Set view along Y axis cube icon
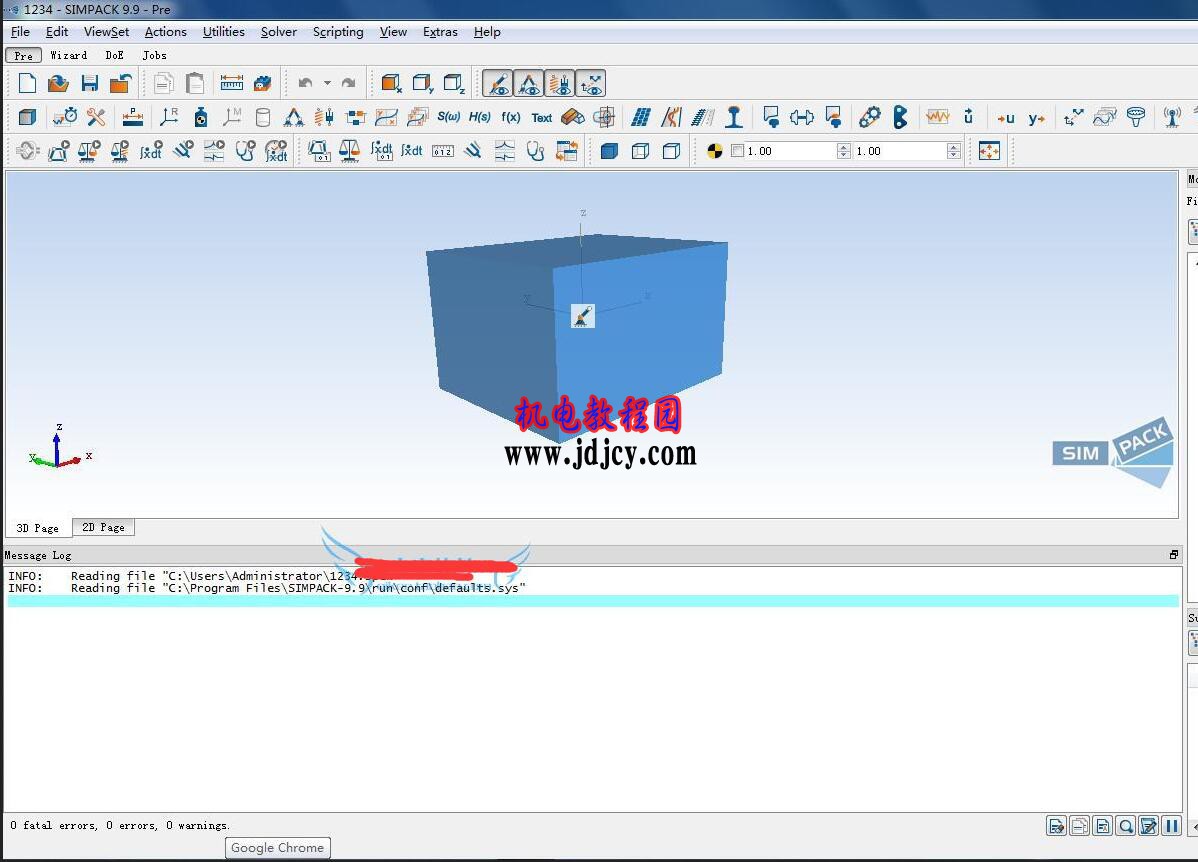 click(x=423, y=83)
